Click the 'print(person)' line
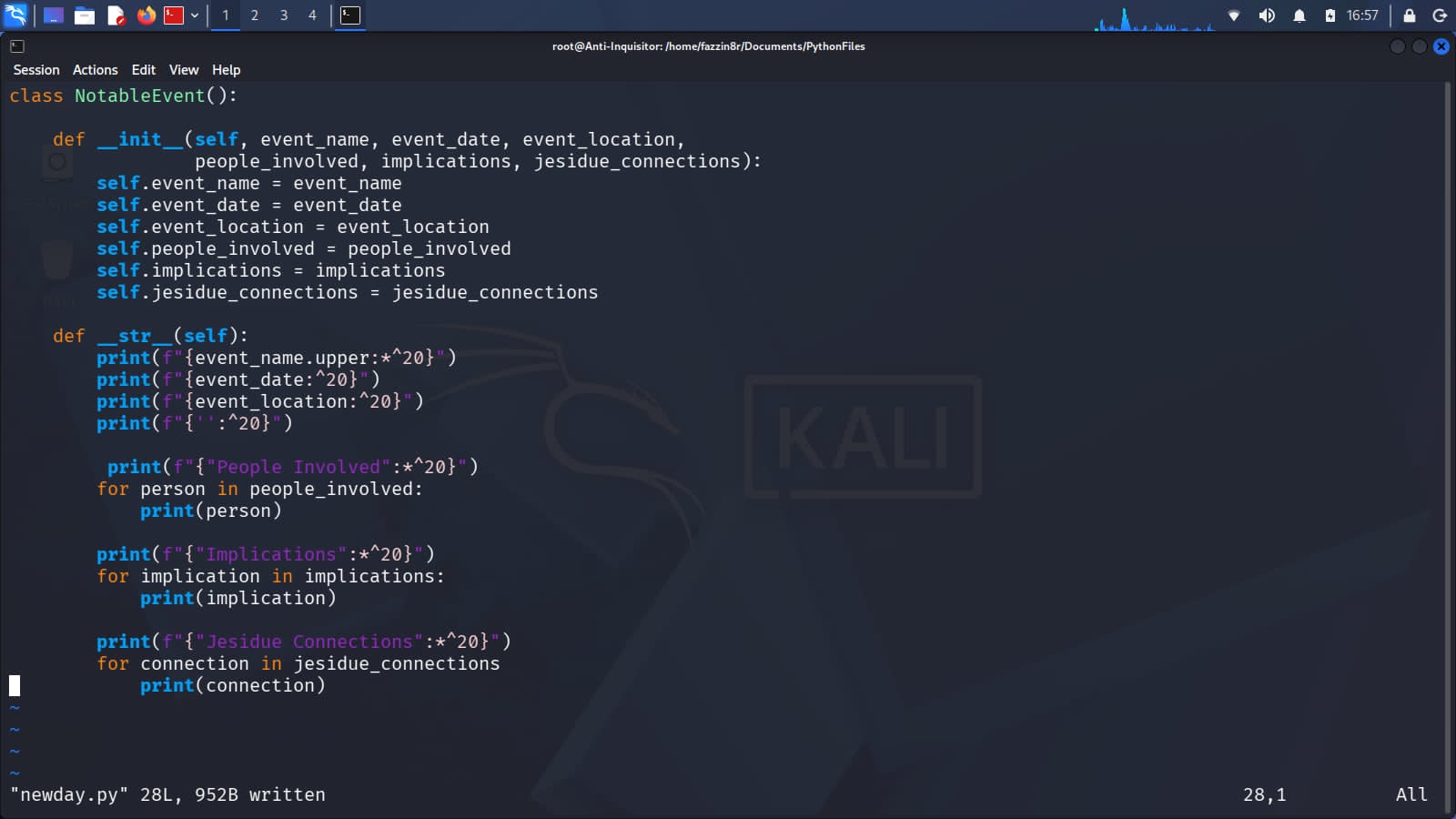Screen dimensions: 1456x819 [211, 511]
